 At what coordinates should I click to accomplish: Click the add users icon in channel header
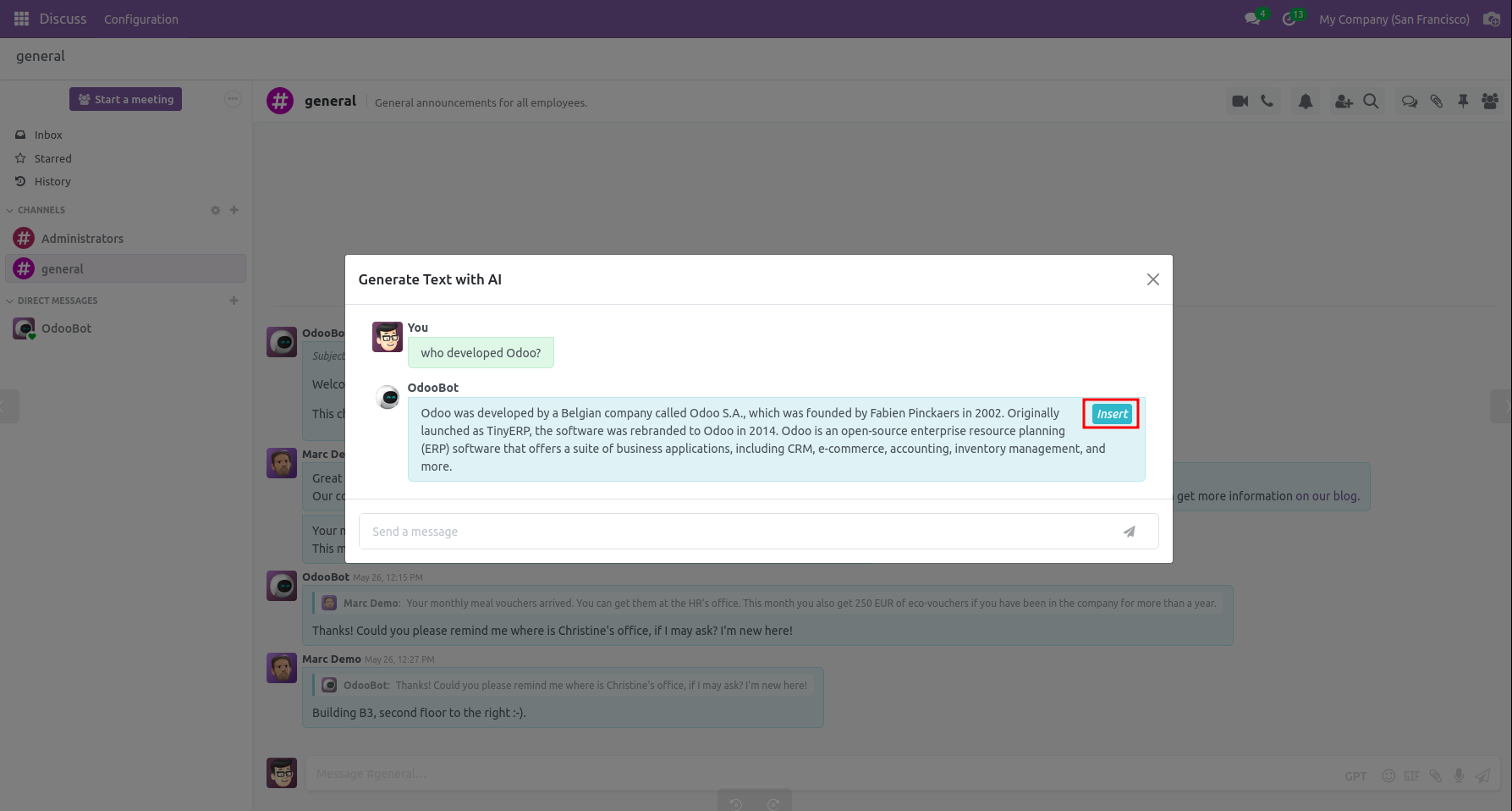[1343, 102]
